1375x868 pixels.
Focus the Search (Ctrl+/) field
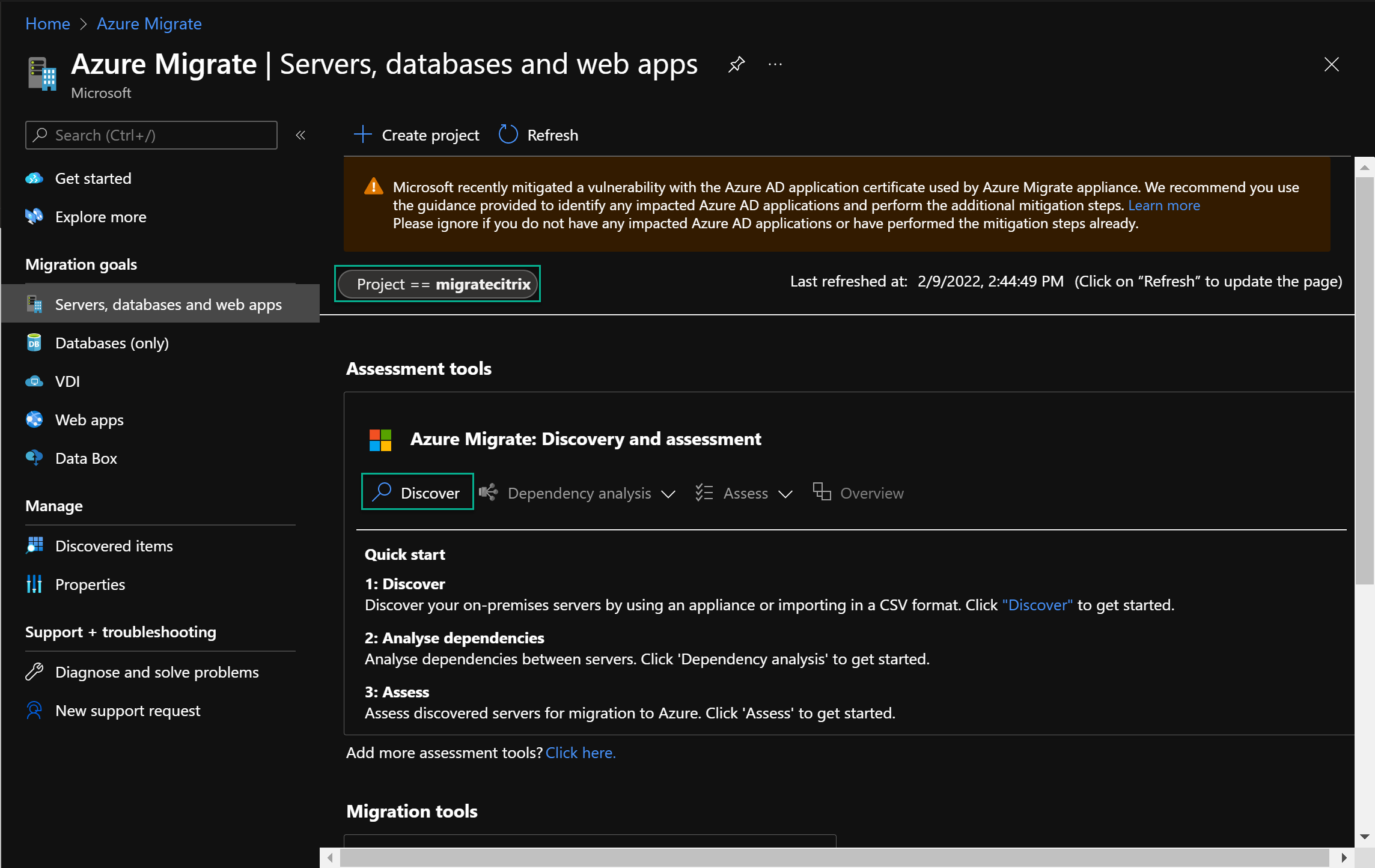[151, 135]
